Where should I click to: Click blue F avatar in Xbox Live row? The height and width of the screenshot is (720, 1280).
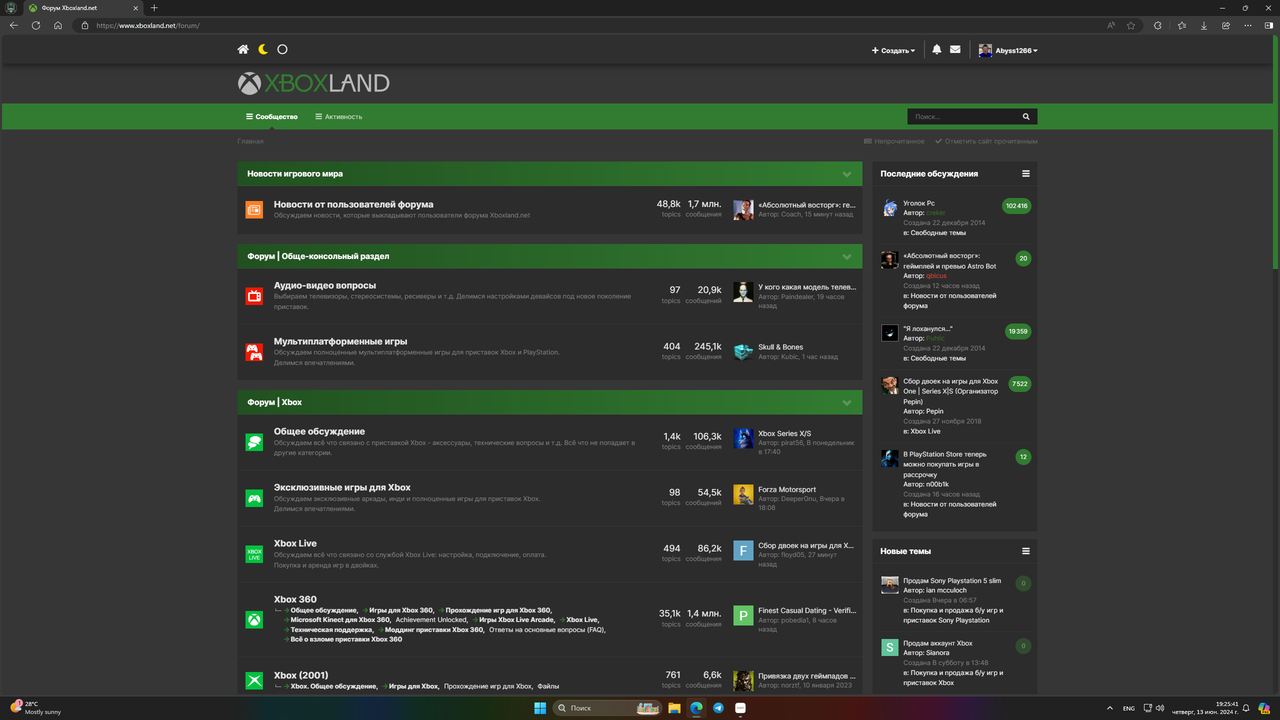(743, 551)
